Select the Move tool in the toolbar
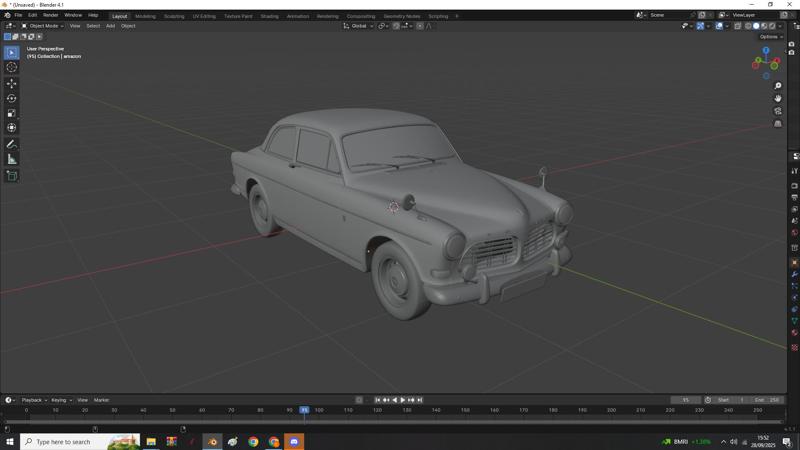 (x=12, y=83)
